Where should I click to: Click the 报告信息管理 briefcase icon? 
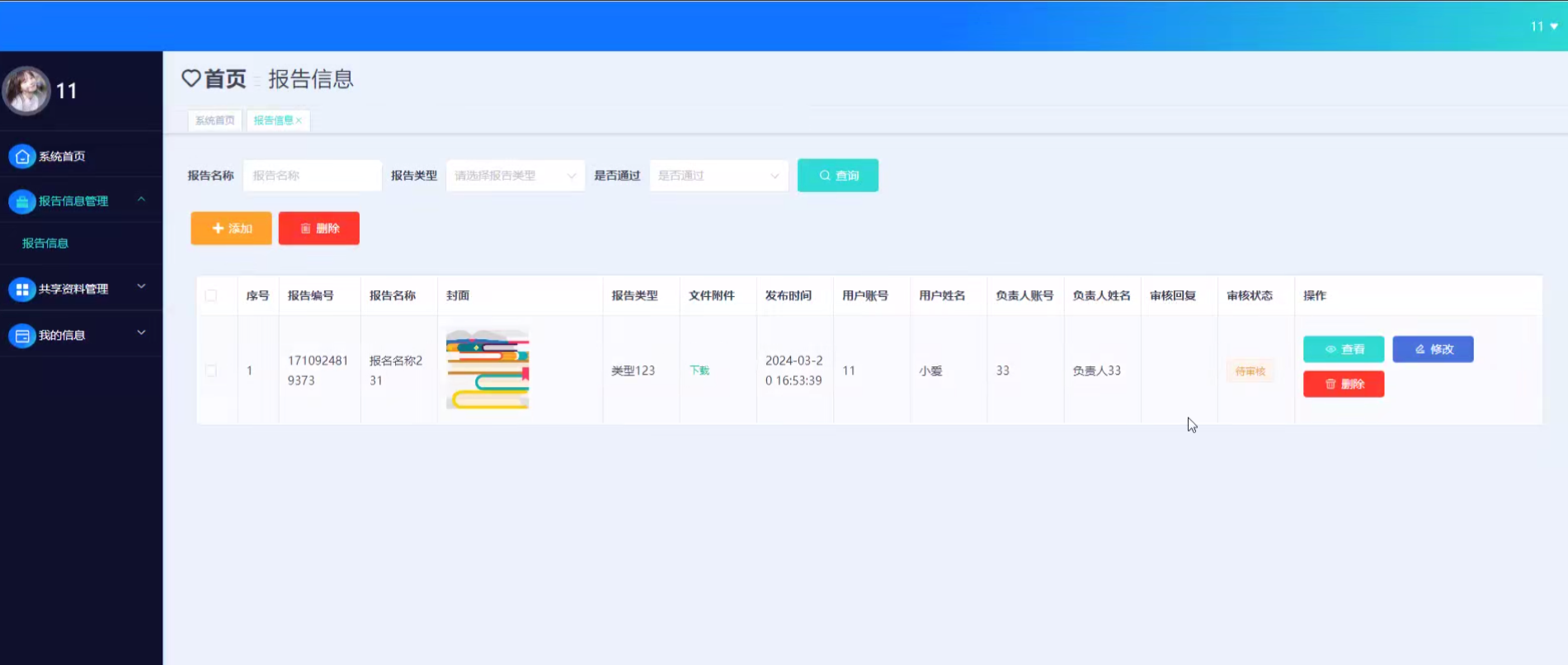[22, 201]
